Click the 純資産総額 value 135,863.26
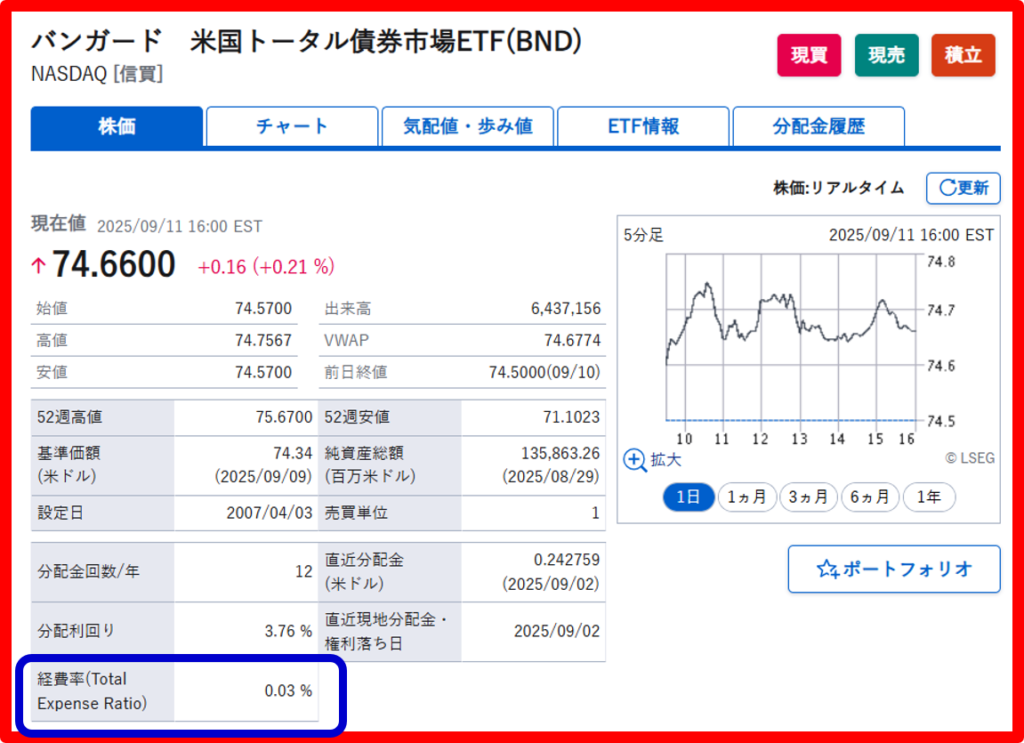This screenshot has height=743, width=1024. (560, 453)
